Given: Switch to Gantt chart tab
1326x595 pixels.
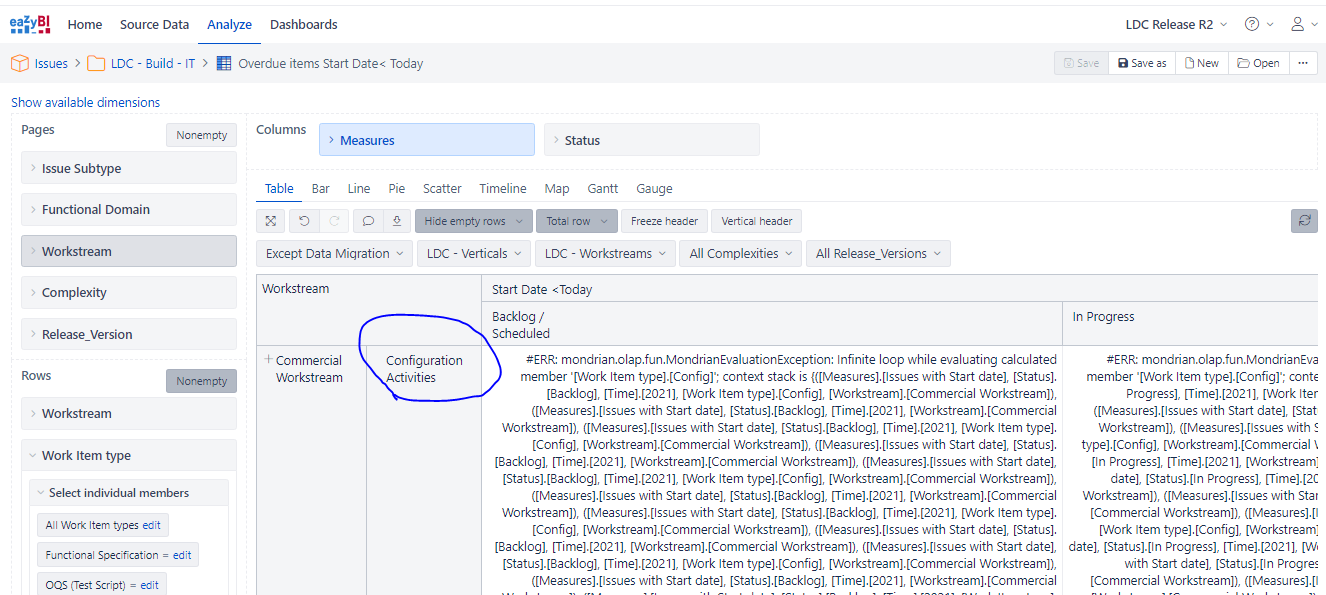Looking at the screenshot, I should 603,189.
